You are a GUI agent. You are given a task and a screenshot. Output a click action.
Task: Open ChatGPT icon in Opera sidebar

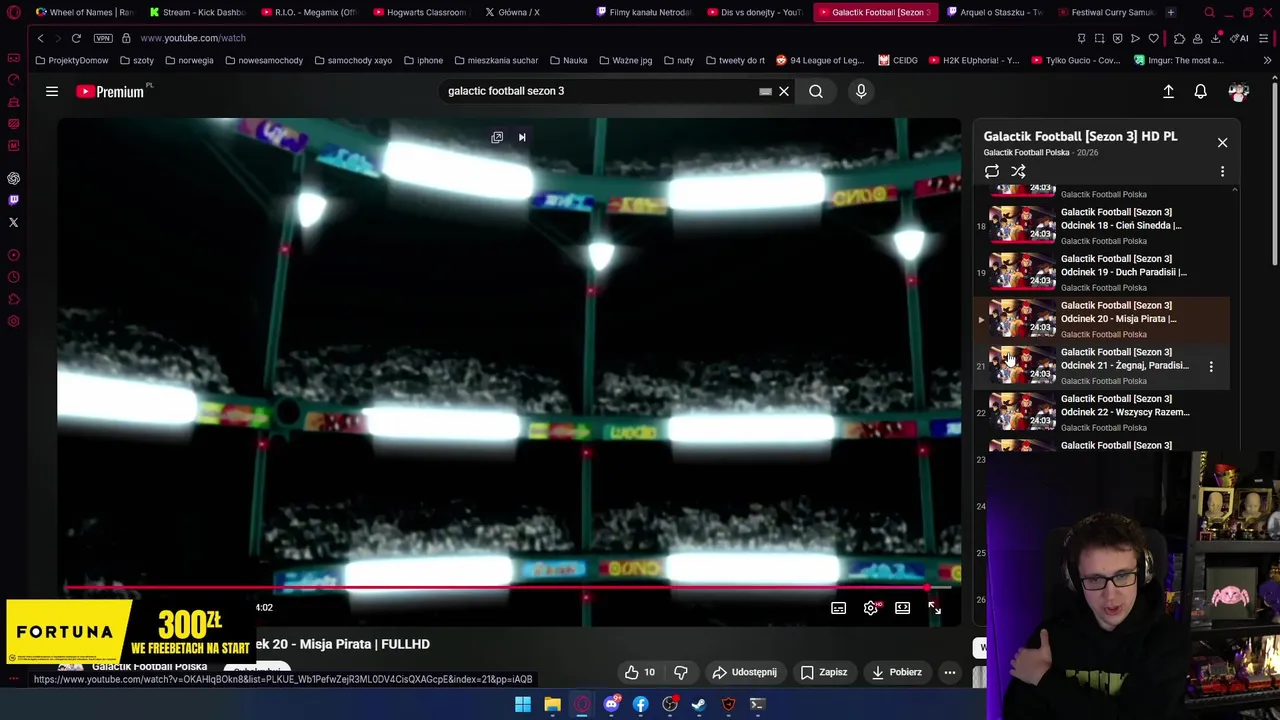click(14, 178)
